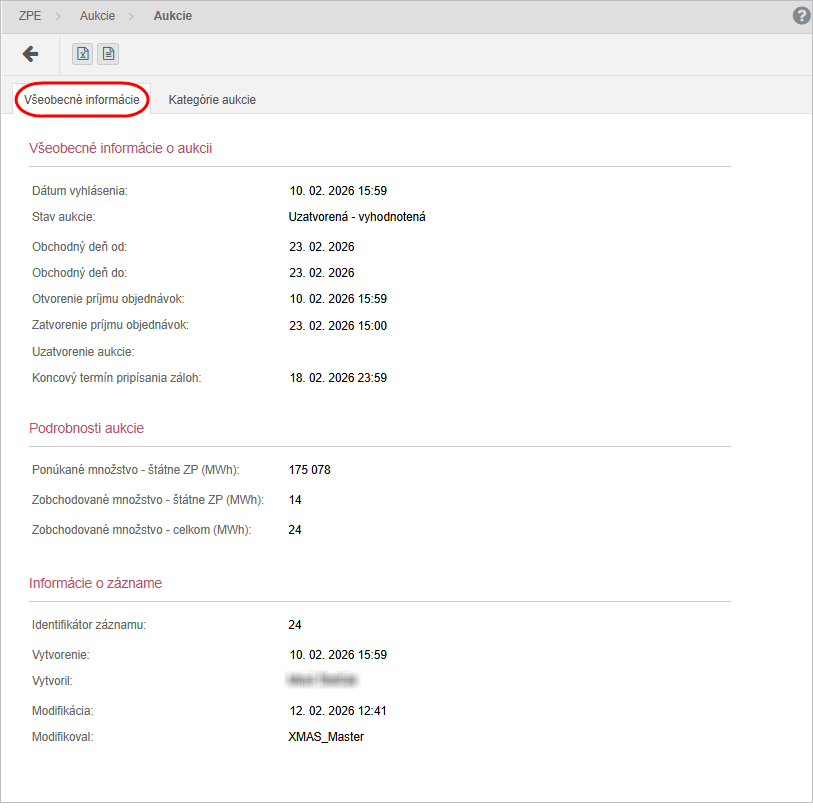
Task: Open the middle Aukcie breadcrumb link
Action: (97, 16)
